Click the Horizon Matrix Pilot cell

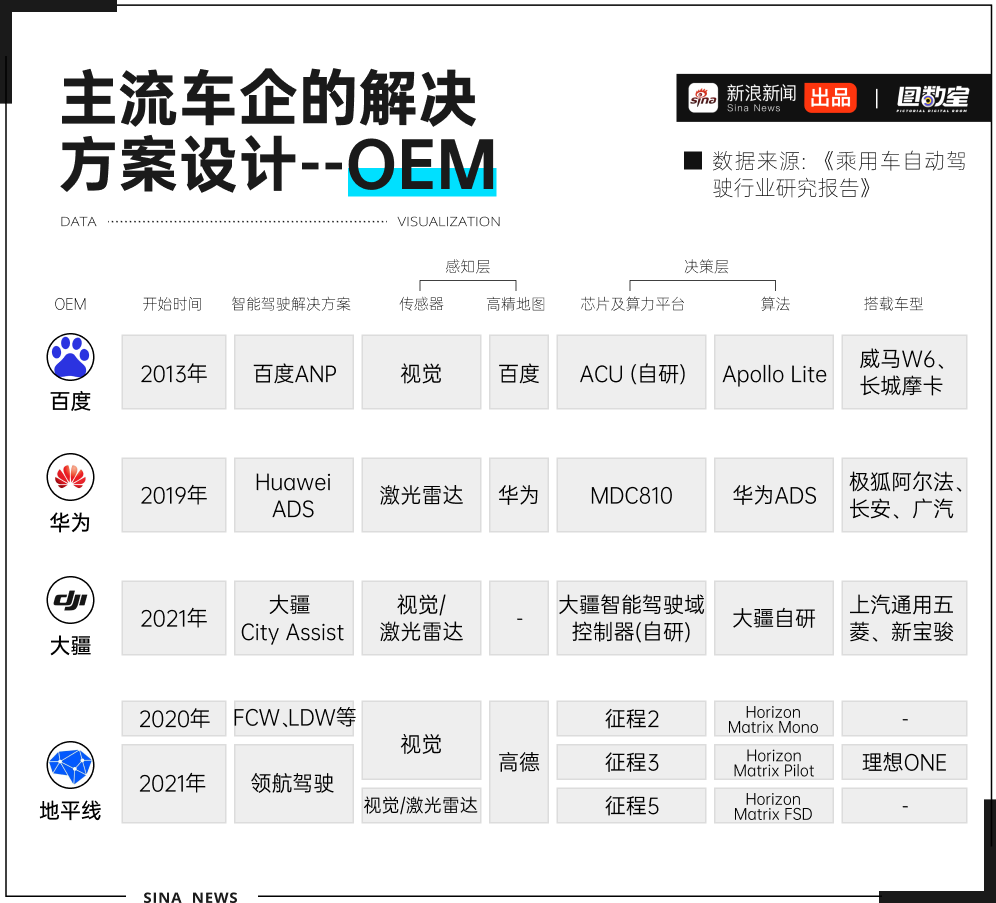pos(774,762)
